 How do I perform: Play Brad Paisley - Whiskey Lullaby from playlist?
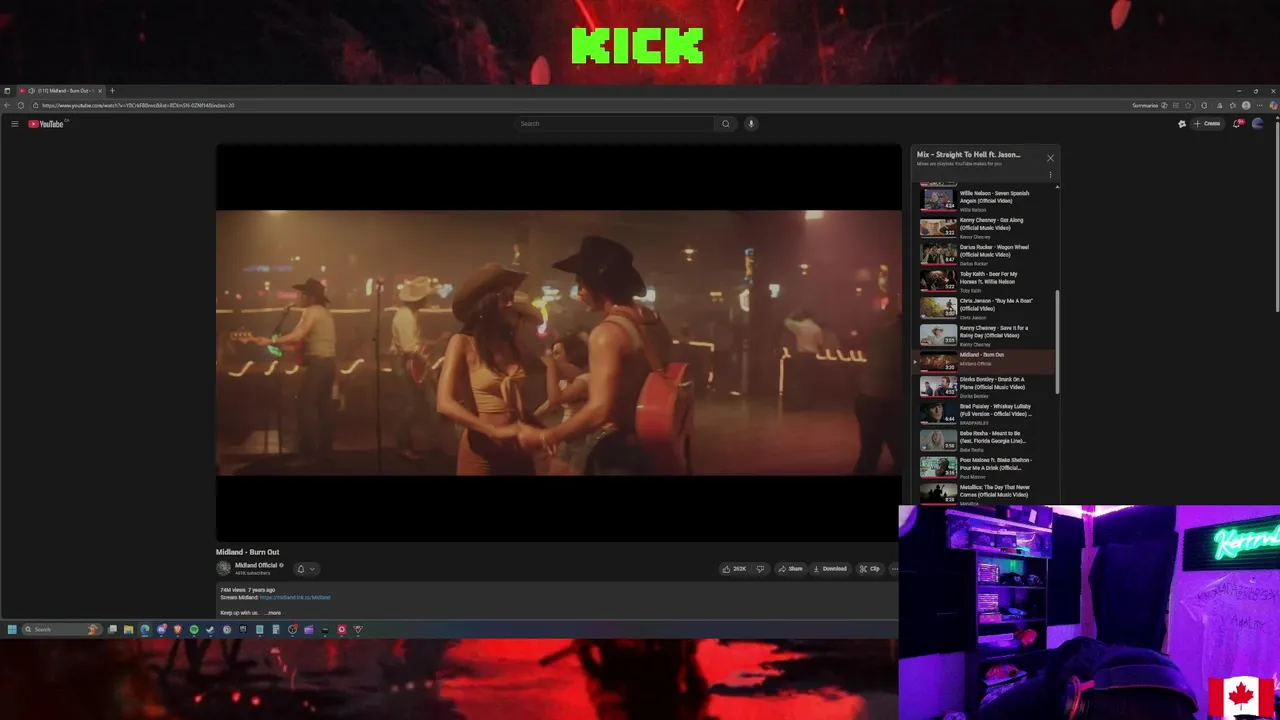pyautogui.click(x=985, y=414)
